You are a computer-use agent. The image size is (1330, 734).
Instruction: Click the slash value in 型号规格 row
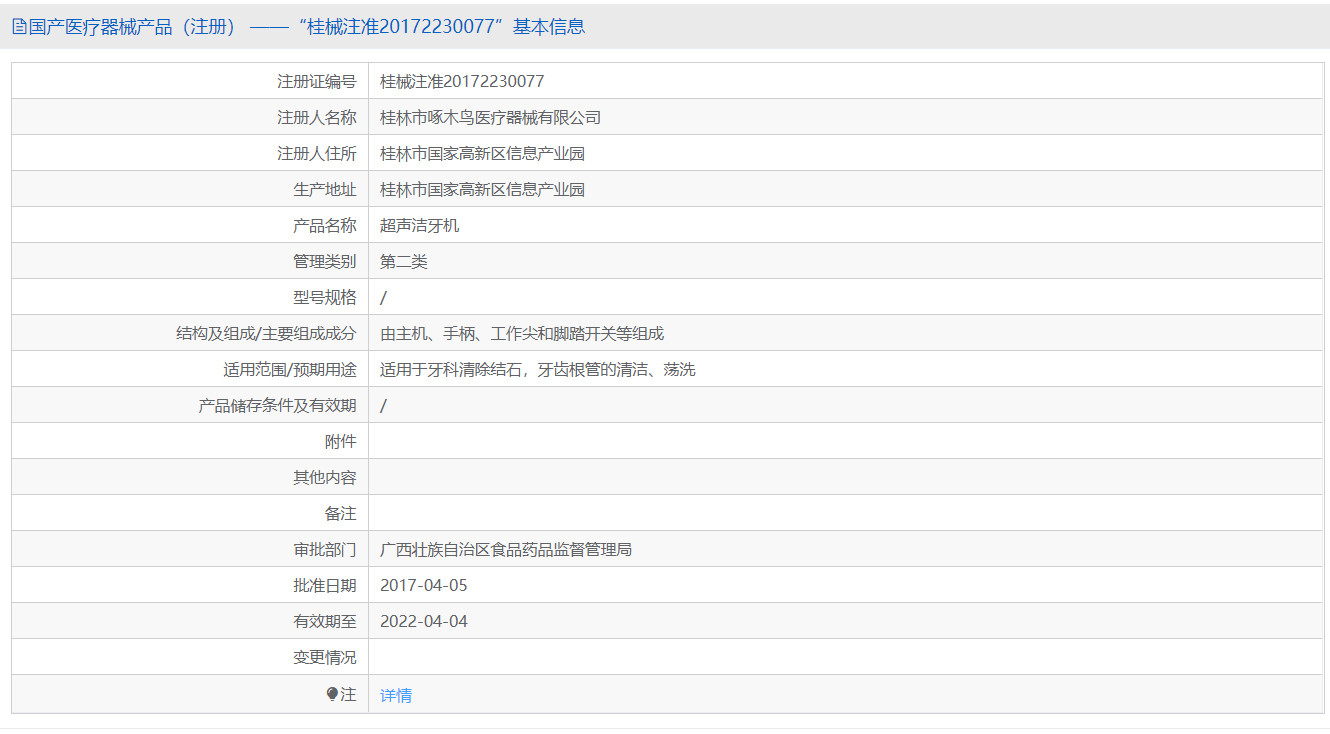pyautogui.click(x=384, y=297)
